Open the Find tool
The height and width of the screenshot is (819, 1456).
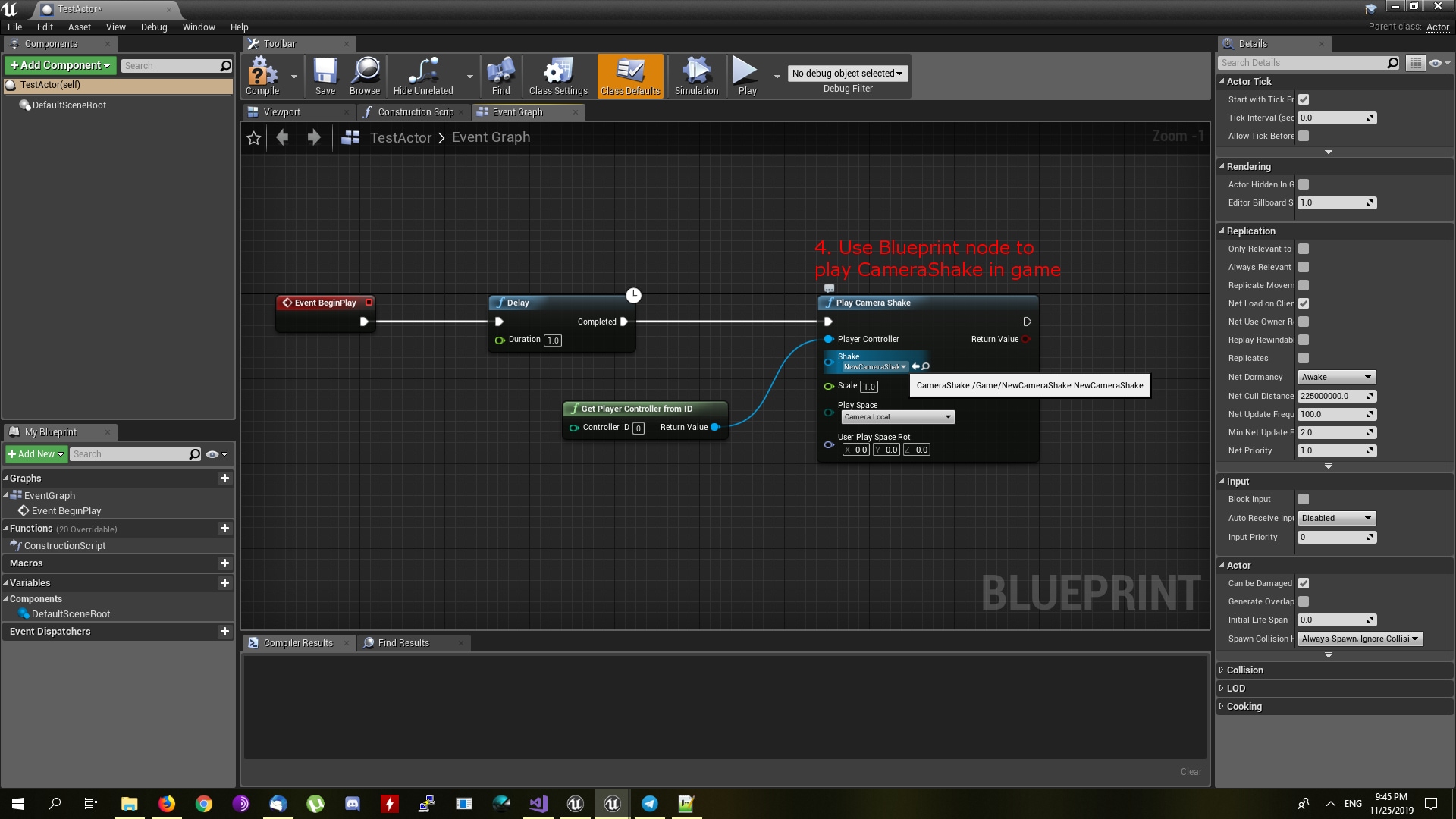point(500,74)
